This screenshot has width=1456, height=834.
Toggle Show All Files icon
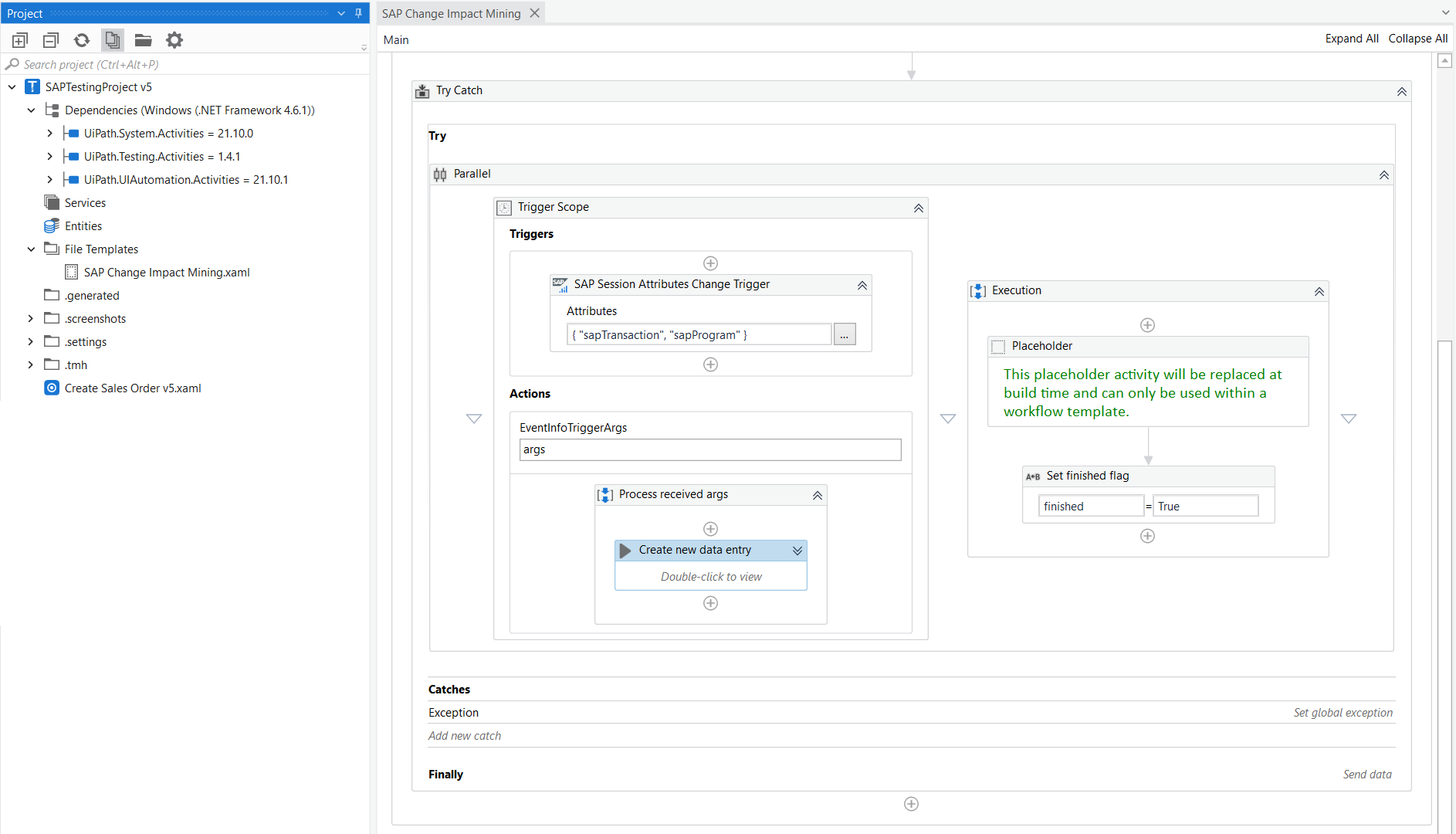113,40
